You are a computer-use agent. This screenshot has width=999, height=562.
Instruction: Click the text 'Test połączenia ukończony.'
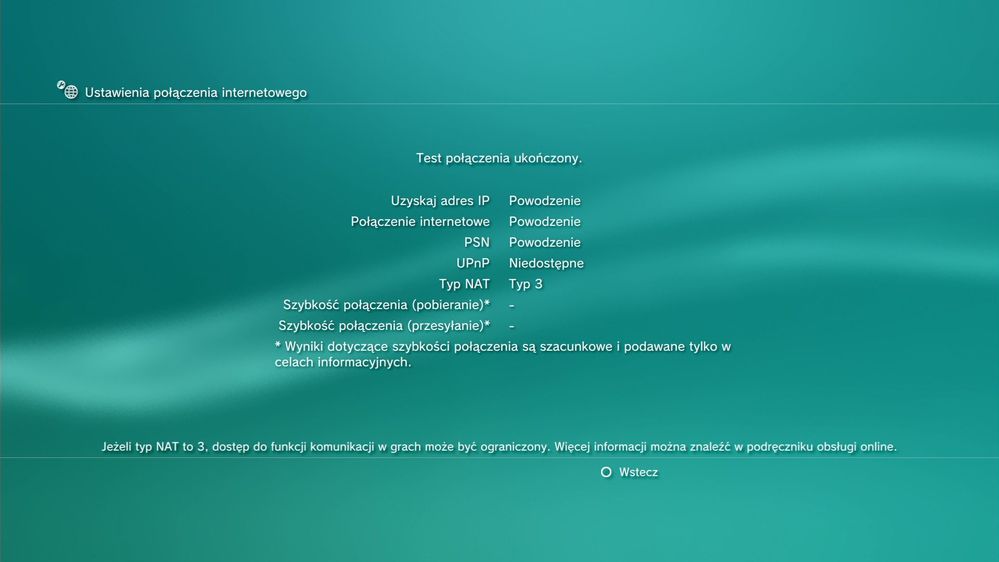(x=499, y=158)
